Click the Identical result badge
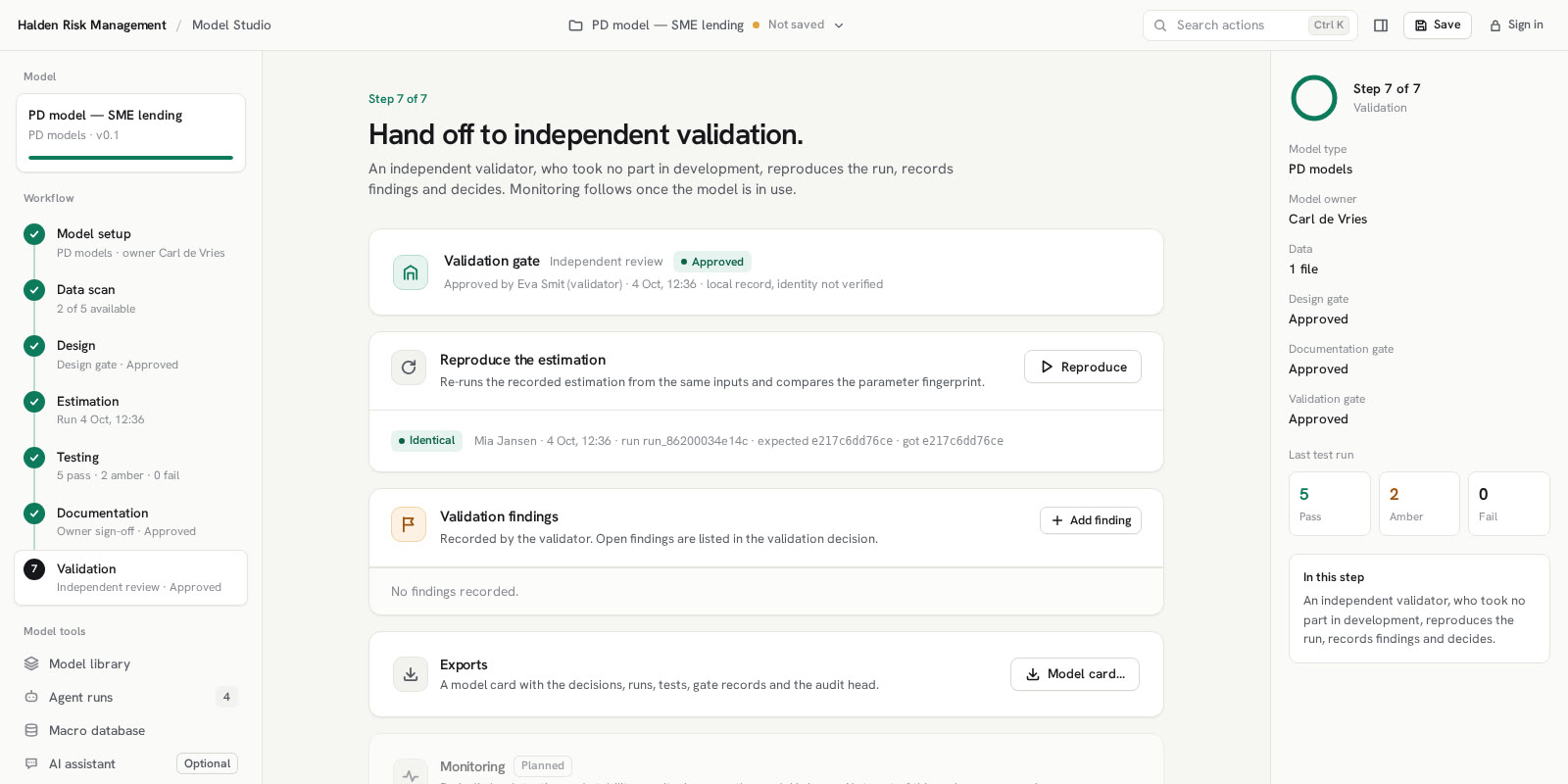 426,441
